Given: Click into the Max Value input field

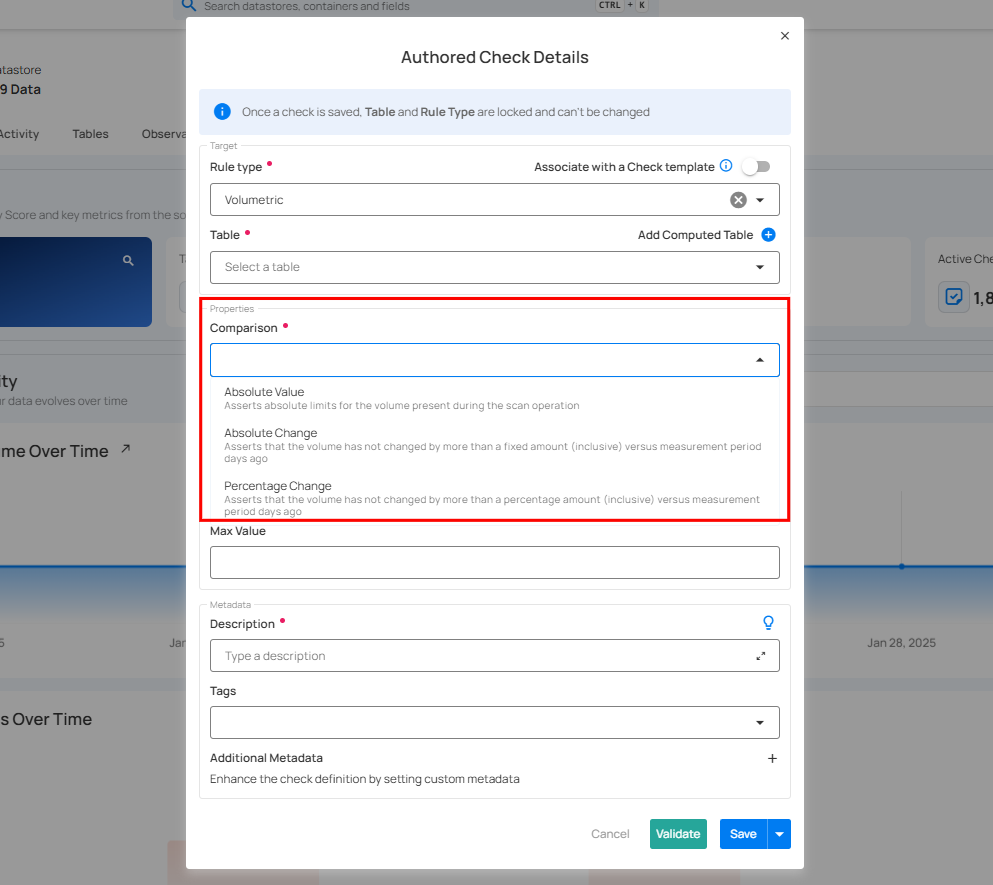Looking at the screenshot, I should click(494, 562).
